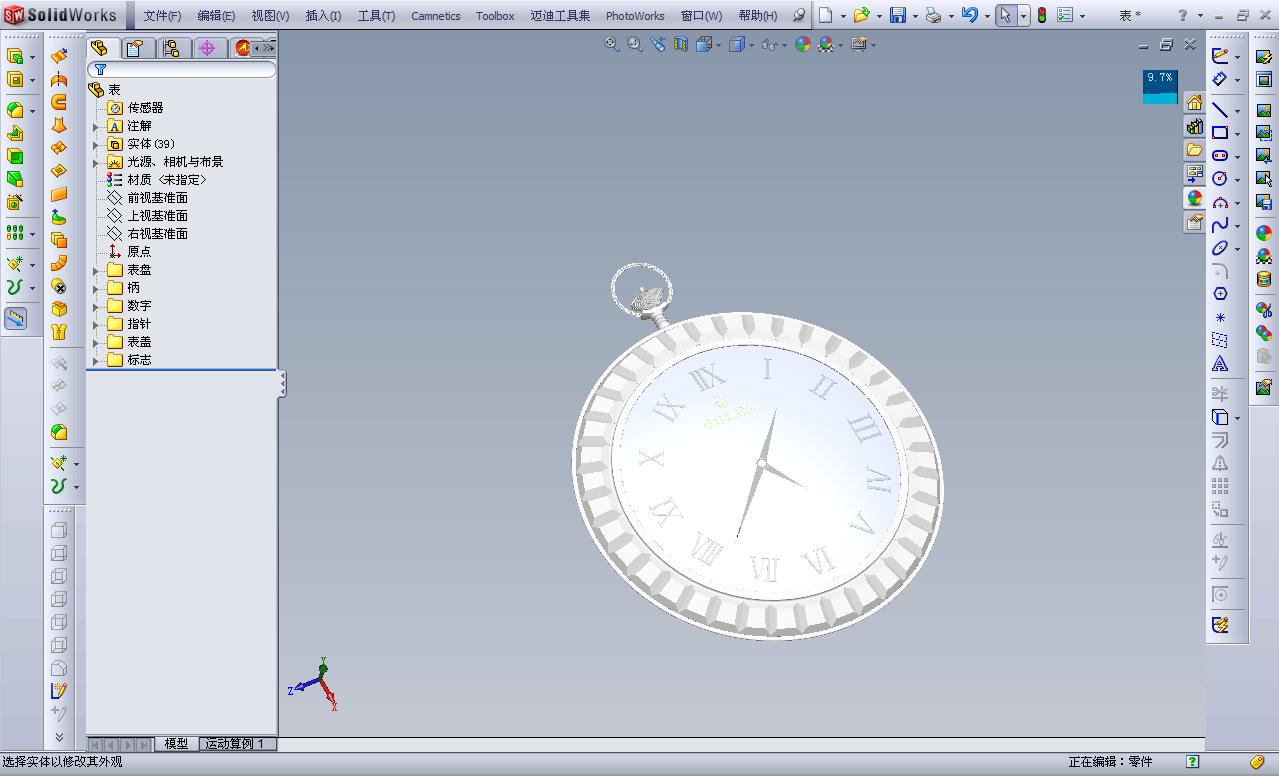Expand the 指针 folder in tree
This screenshot has width=1279, height=776.
click(x=96, y=324)
